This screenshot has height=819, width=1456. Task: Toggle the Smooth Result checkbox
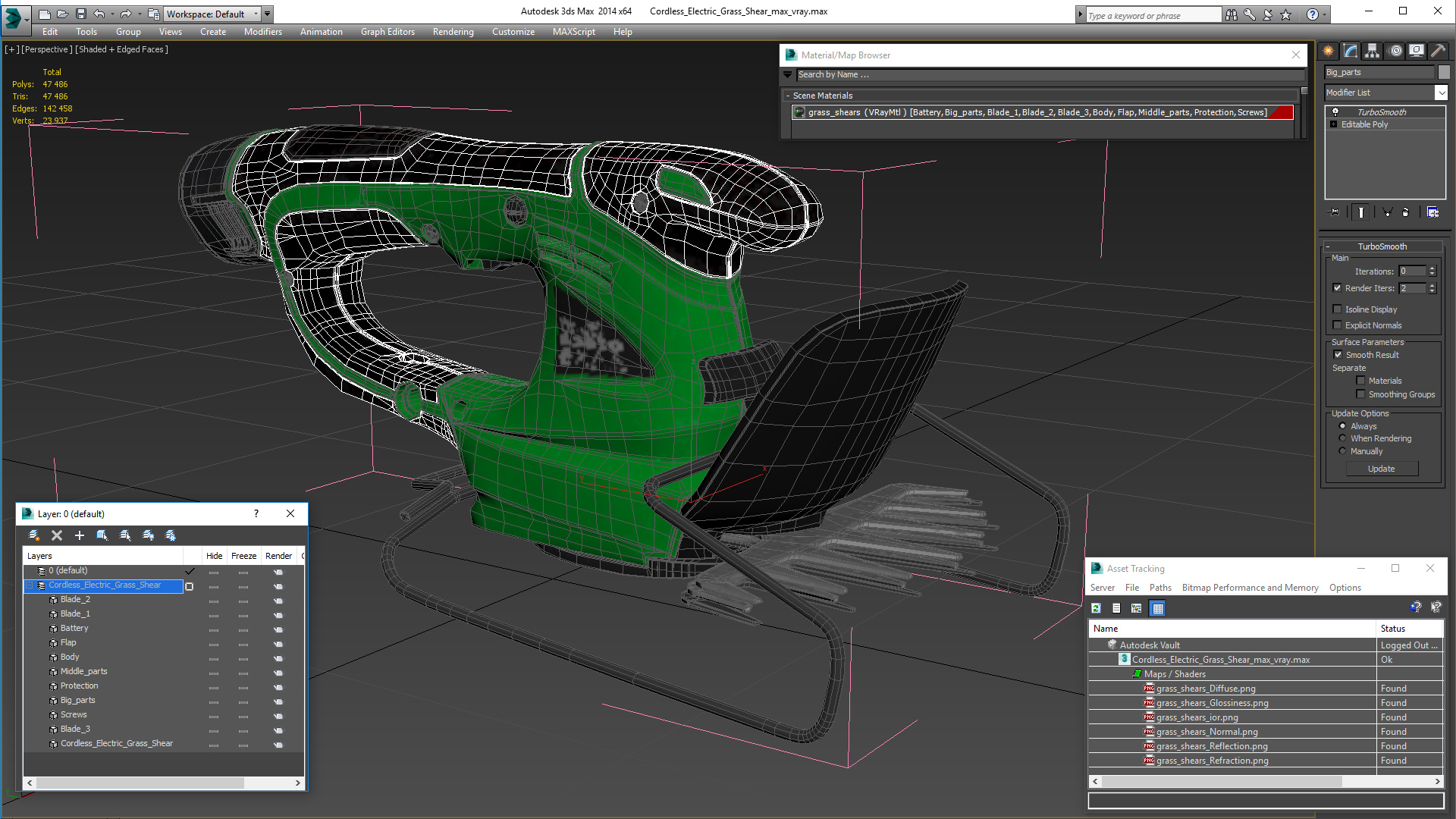click(1338, 354)
